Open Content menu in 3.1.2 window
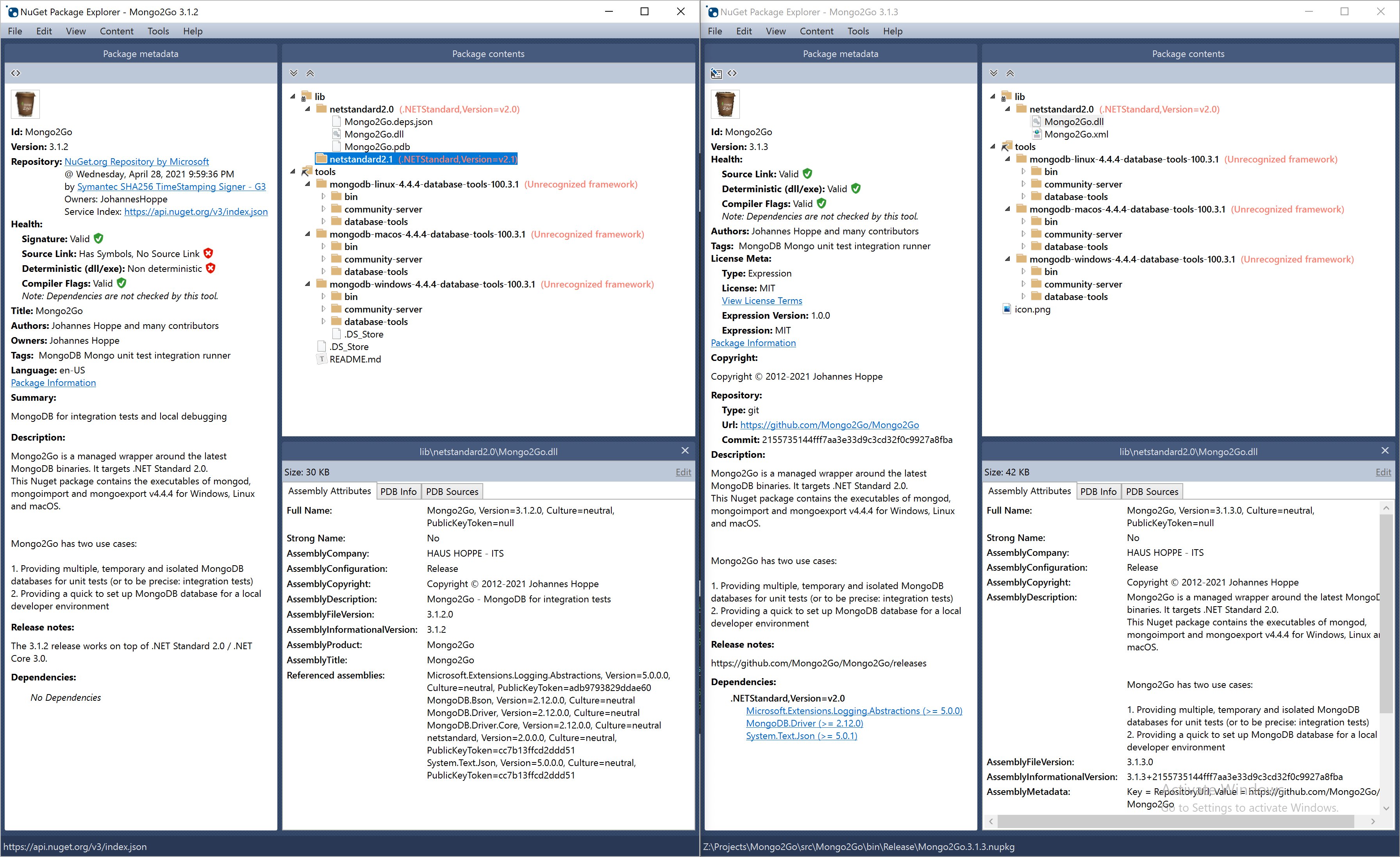This screenshot has height=857, width=1400. (116, 31)
